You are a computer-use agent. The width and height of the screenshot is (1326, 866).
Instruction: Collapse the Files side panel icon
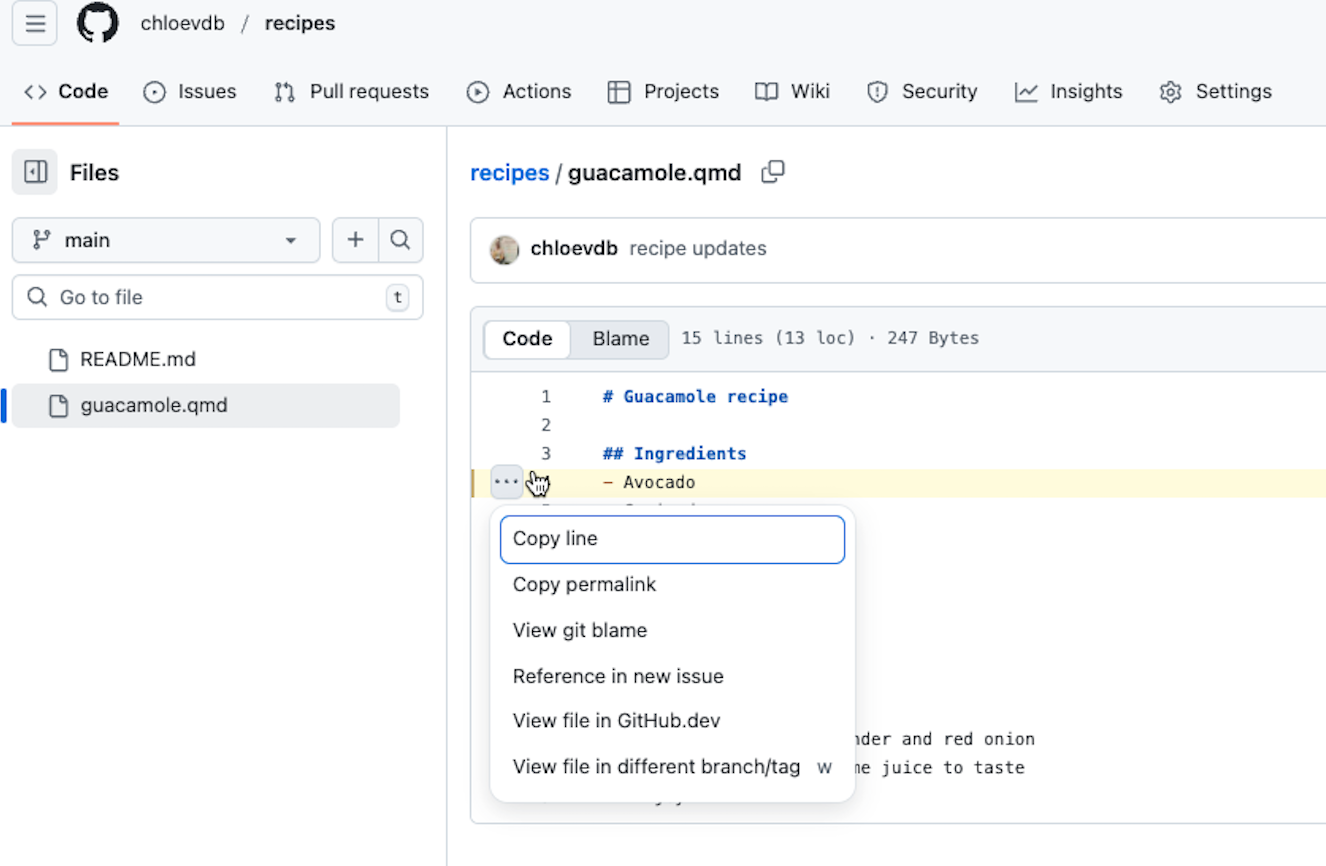[x=35, y=173]
